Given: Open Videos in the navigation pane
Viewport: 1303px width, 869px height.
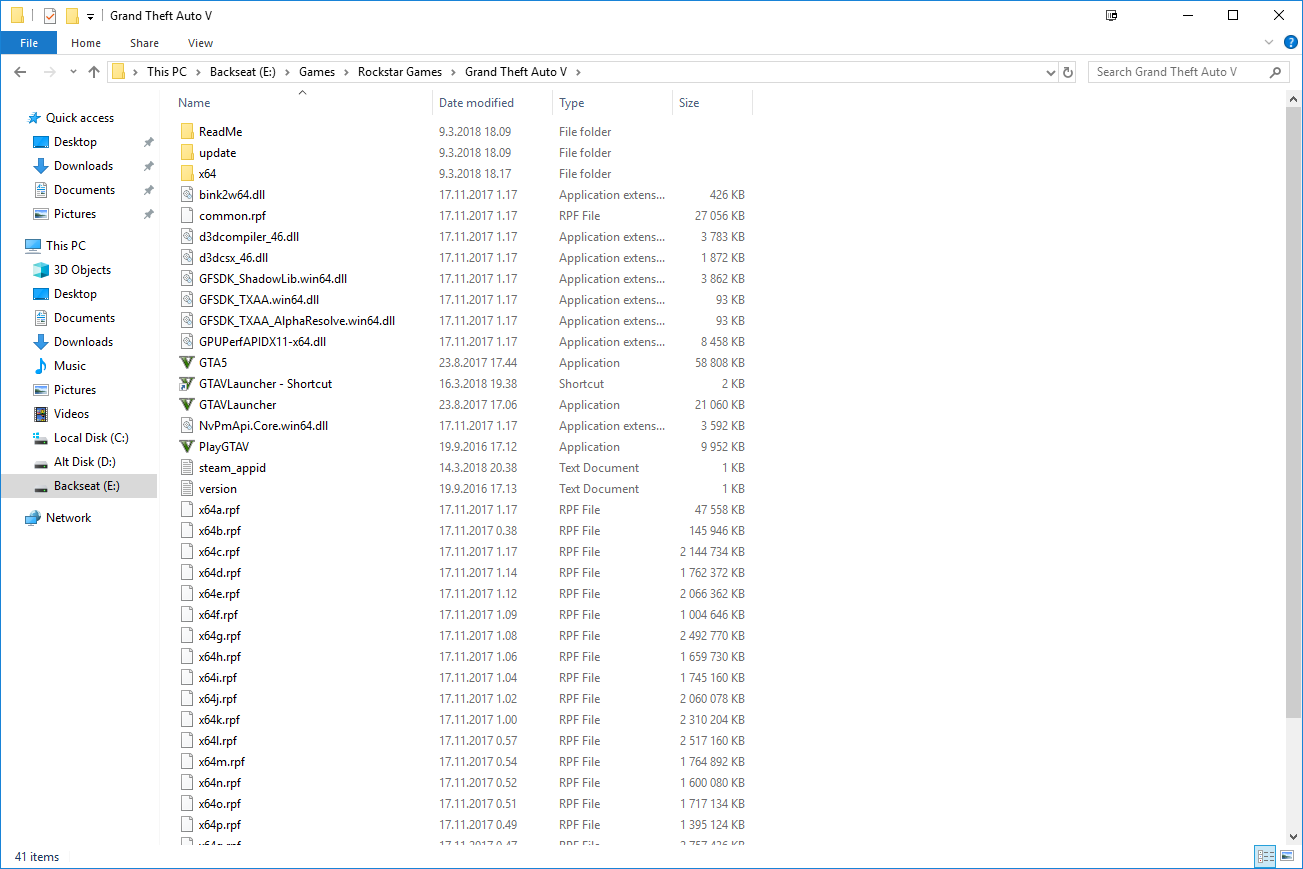Looking at the screenshot, I should tap(71, 414).
